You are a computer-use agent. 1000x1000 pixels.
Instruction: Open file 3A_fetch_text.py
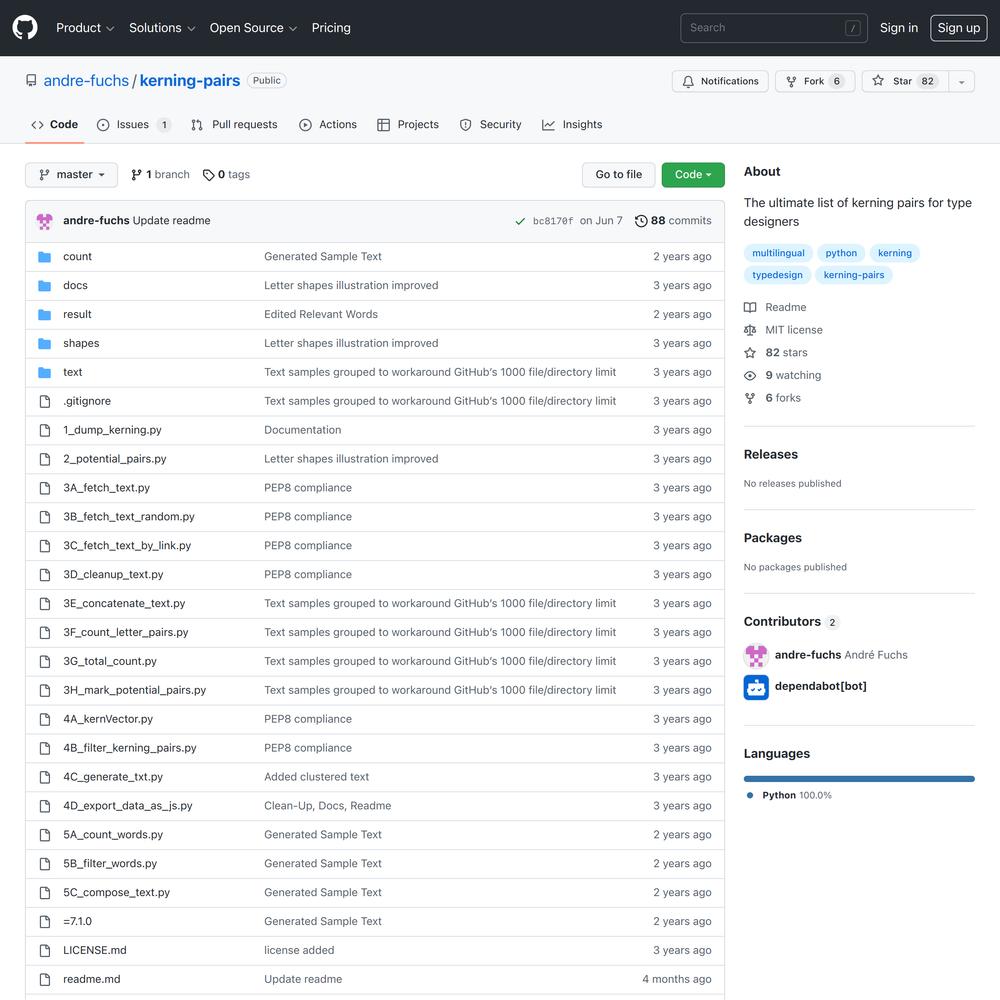tap(107, 488)
